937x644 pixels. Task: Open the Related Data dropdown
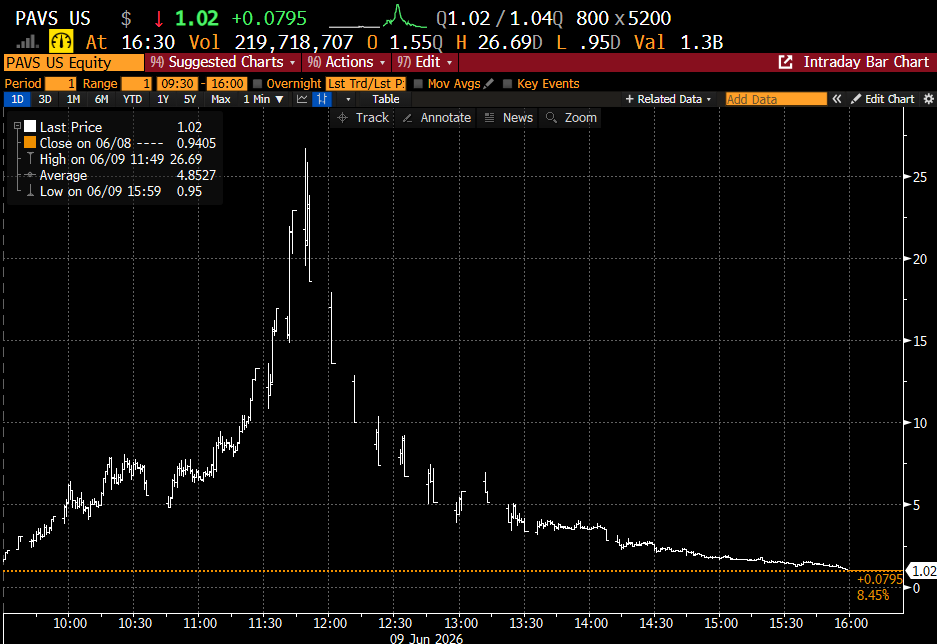tap(669, 99)
